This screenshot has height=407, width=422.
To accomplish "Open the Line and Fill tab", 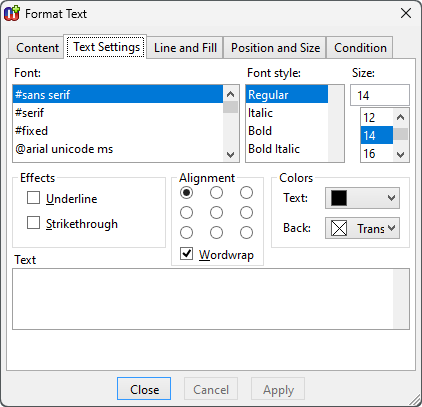I will tap(185, 48).
